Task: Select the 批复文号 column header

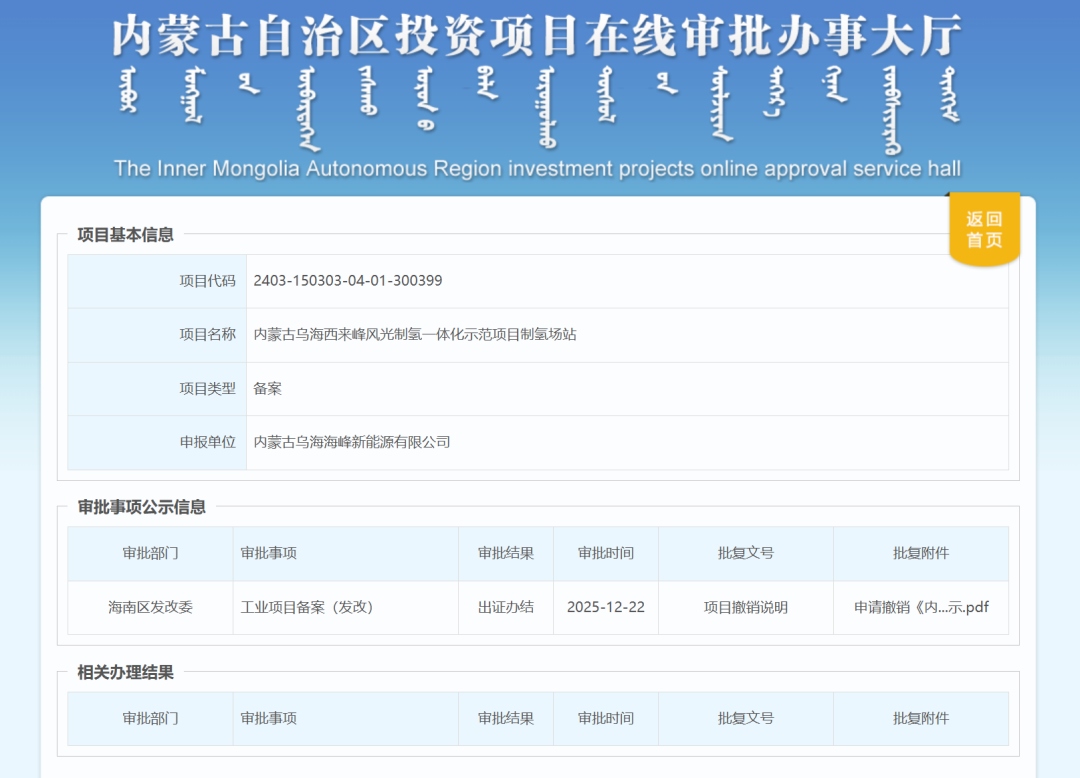Action: click(x=746, y=554)
